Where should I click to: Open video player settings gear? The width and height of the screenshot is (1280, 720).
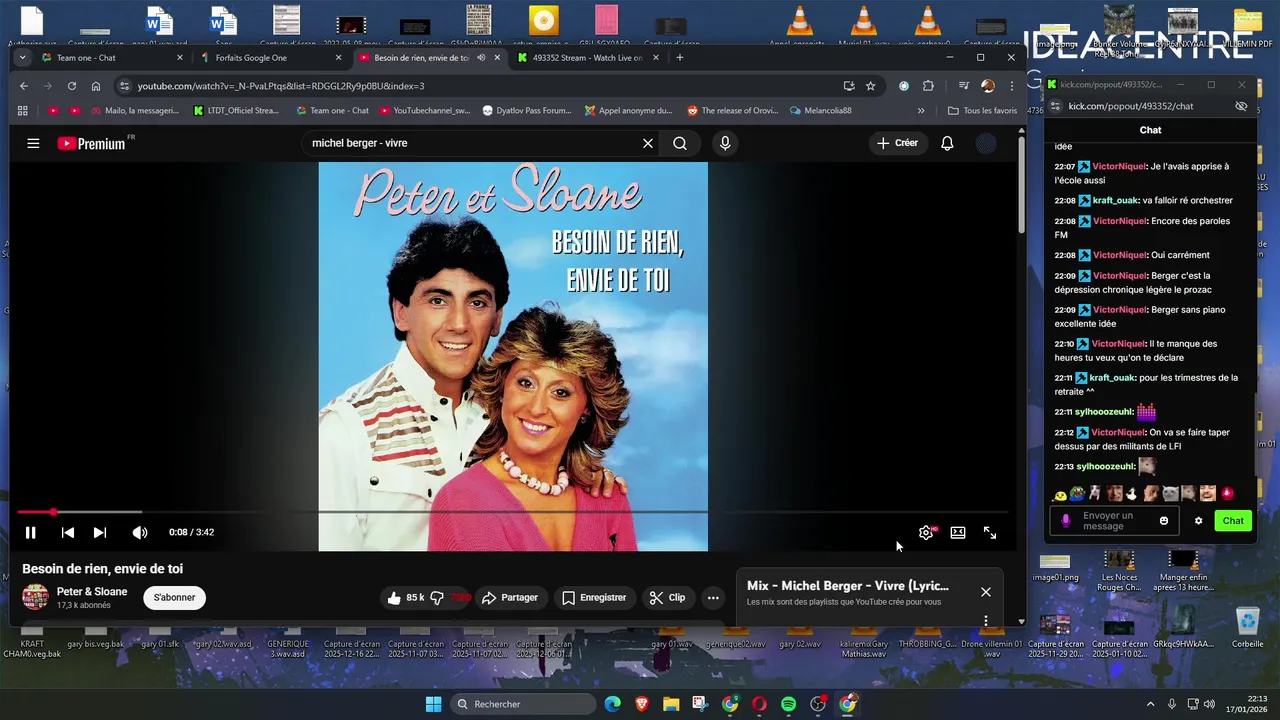point(926,532)
